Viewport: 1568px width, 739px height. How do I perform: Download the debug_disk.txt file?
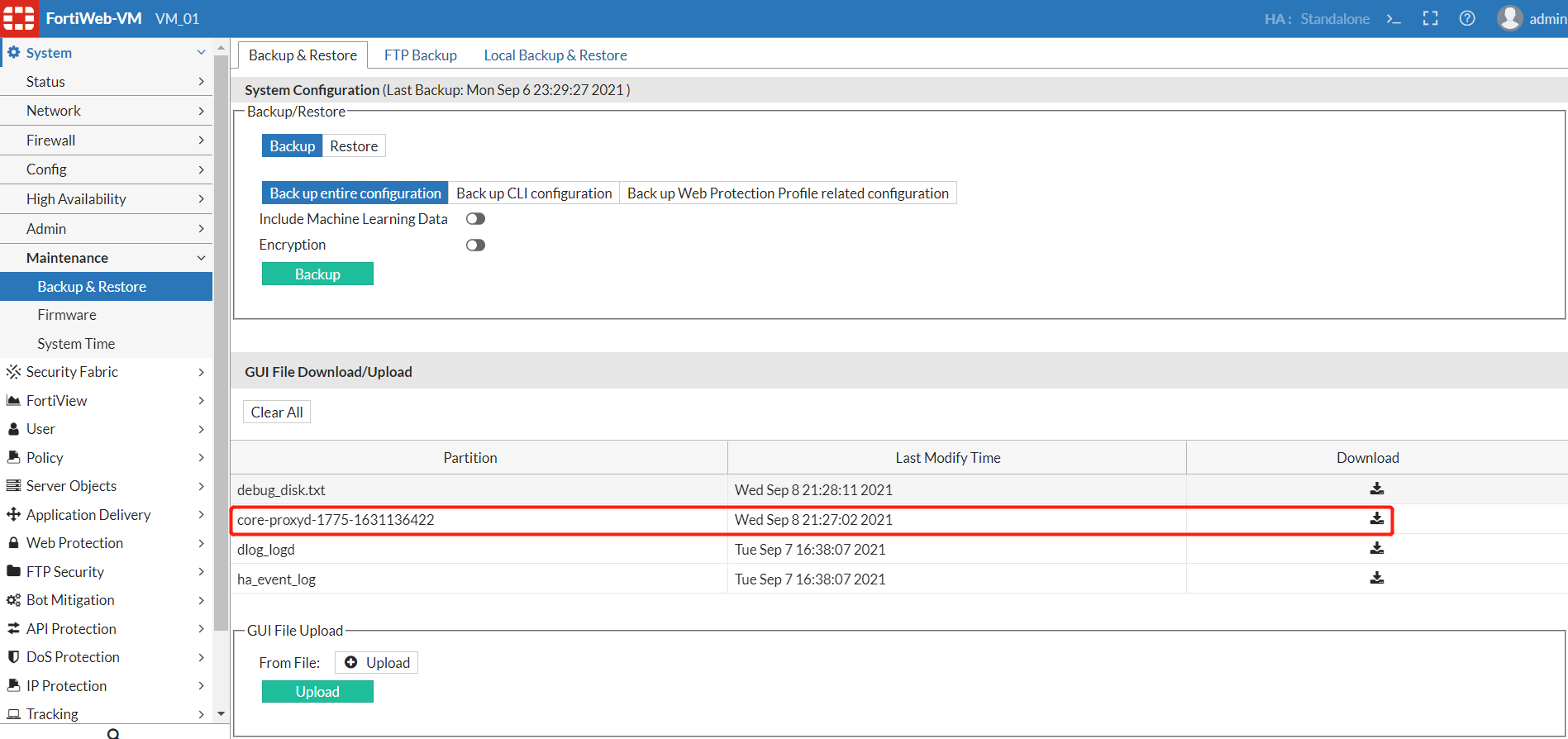click(1376, 489)
